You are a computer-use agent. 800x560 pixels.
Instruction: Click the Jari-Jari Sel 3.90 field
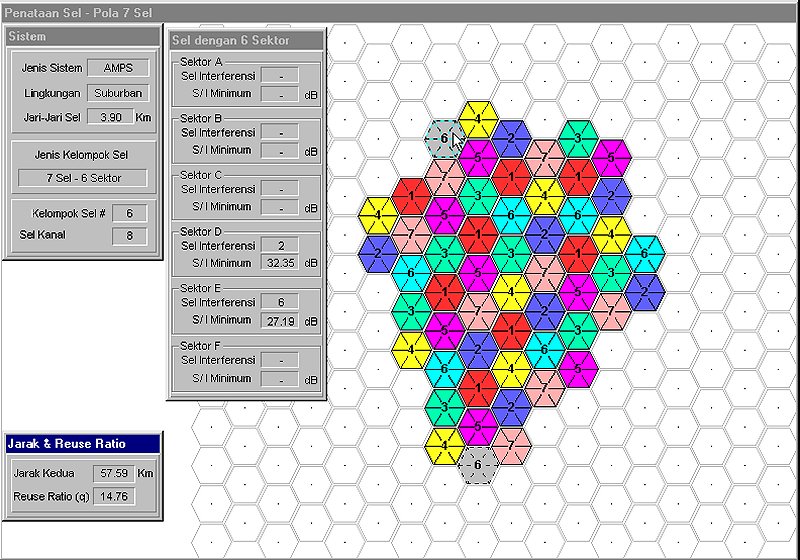(x=117, y=117)
